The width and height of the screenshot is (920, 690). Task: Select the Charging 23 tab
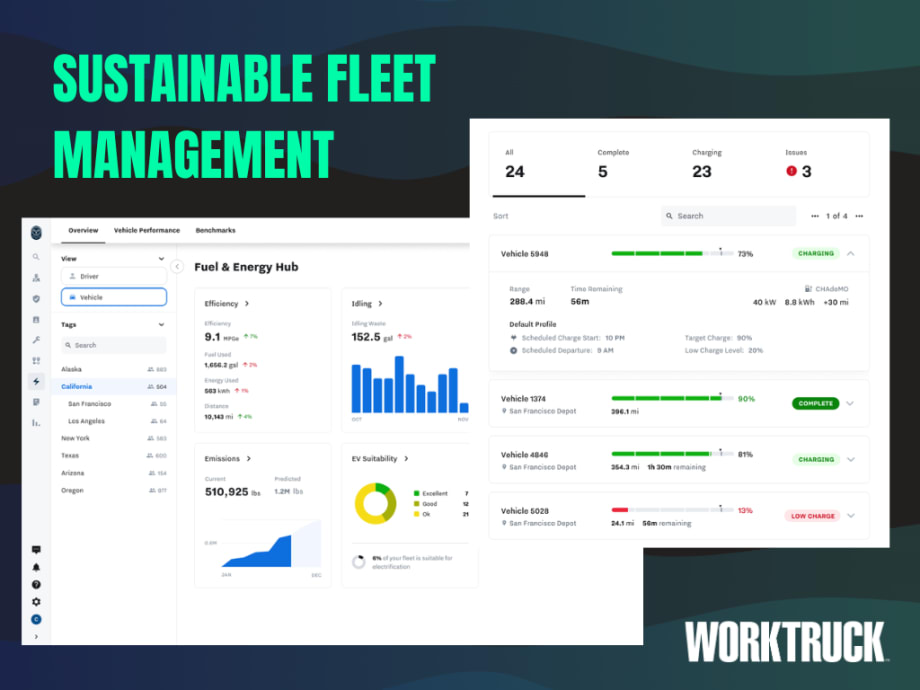pos(706,164)
